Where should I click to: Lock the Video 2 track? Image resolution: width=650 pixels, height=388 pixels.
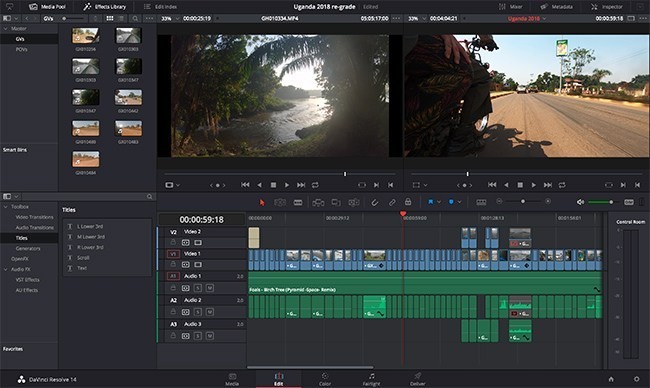pos(173,242)
